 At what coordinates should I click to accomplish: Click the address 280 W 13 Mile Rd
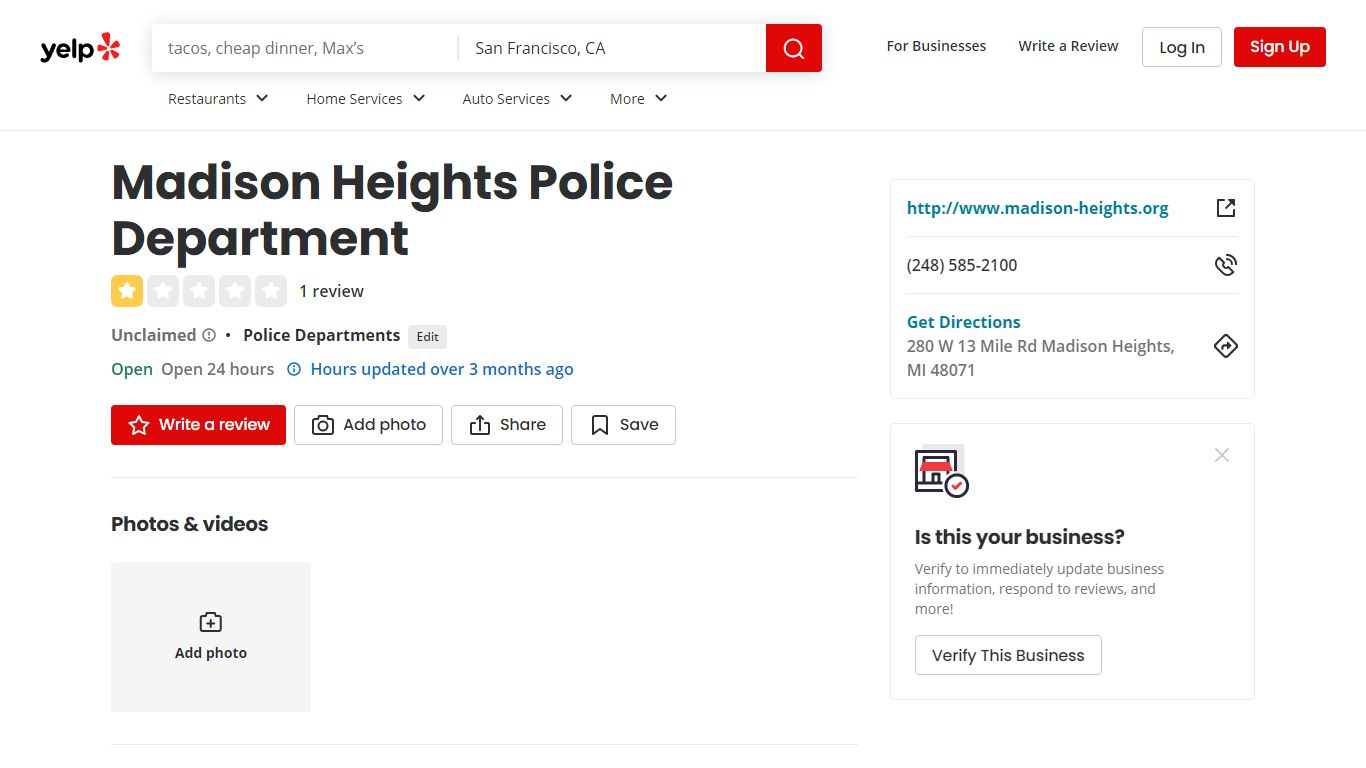(1040, 358)
